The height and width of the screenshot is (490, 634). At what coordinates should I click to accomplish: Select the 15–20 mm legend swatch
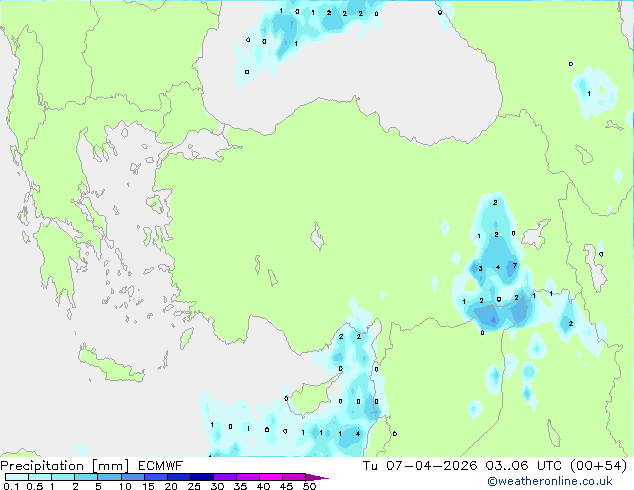tap(155, 477)
